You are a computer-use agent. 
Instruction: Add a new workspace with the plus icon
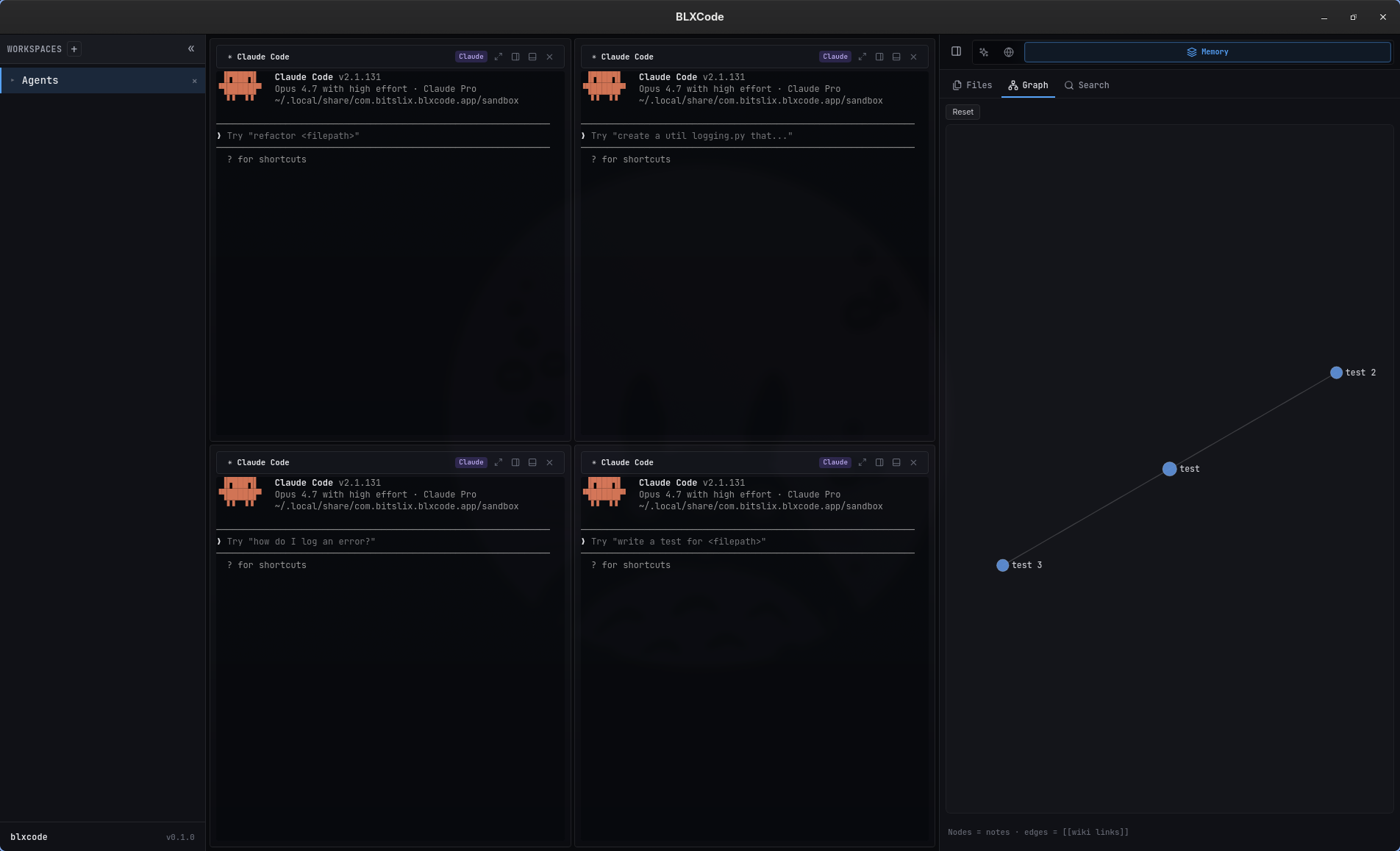(74, 49)
